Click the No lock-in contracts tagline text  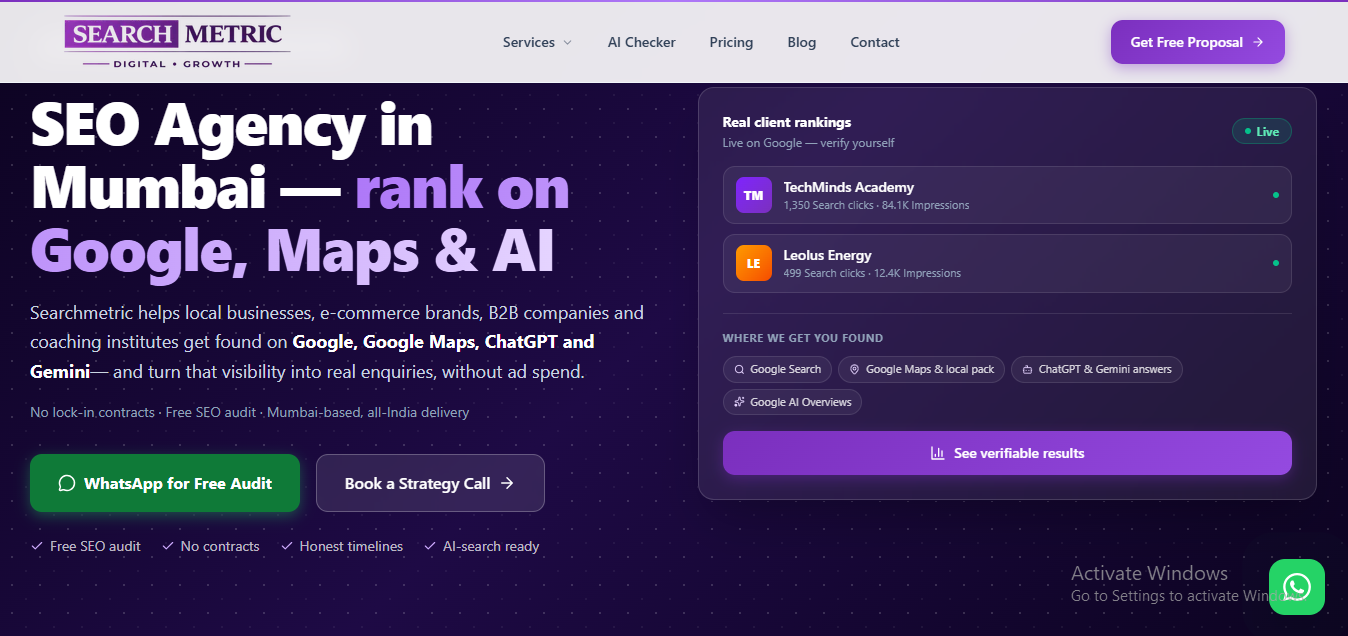point(249,412)
